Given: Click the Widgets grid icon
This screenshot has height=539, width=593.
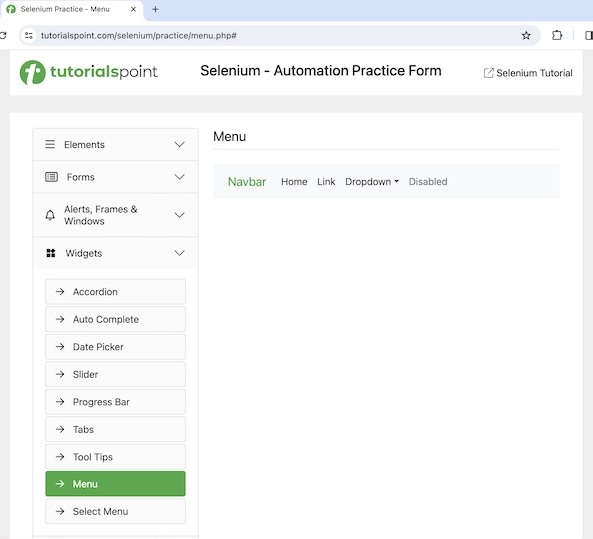Looking at the screenshot, I should click(x=51, y=253).
